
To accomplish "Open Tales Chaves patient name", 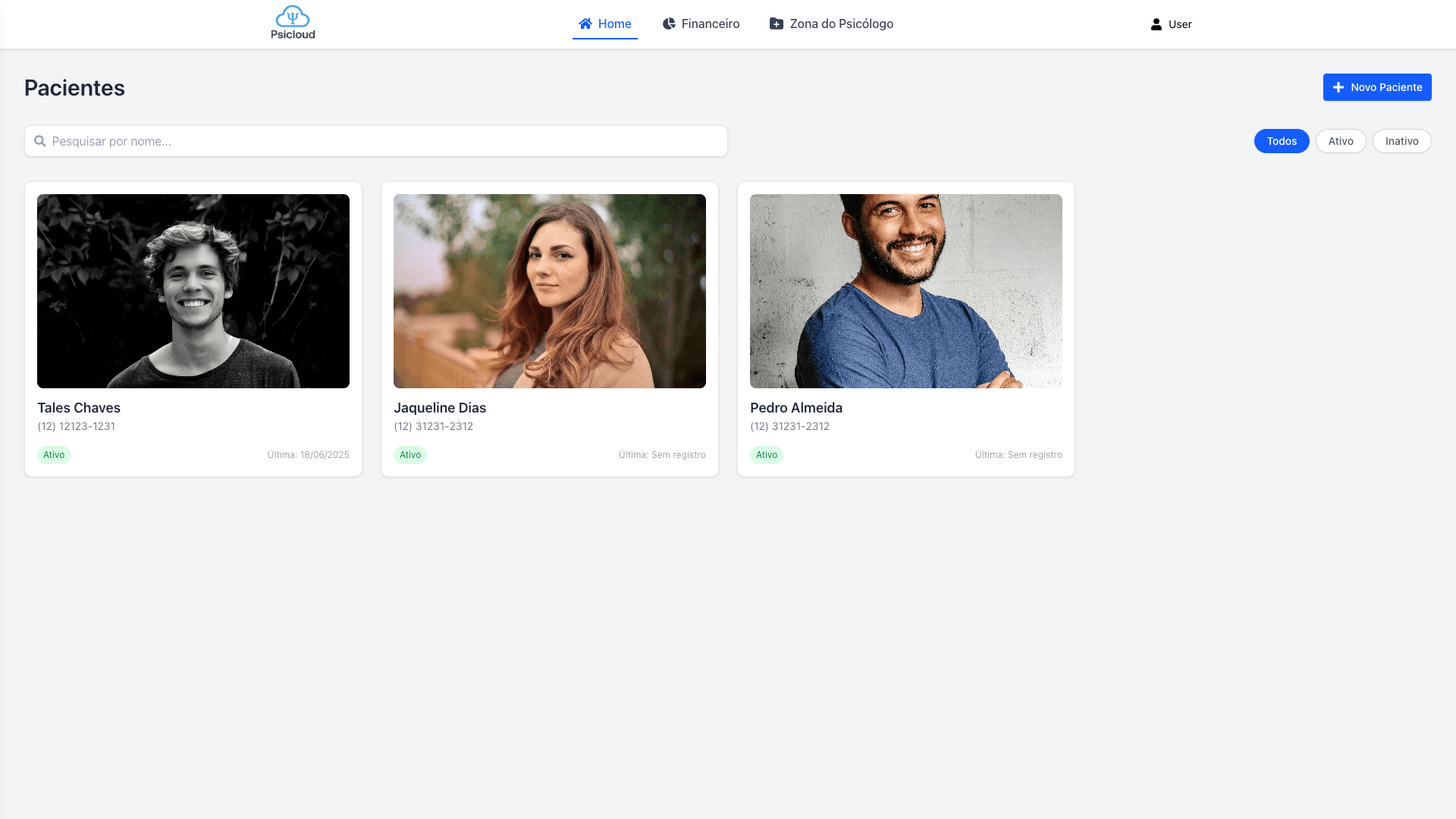I will point(79,408).
